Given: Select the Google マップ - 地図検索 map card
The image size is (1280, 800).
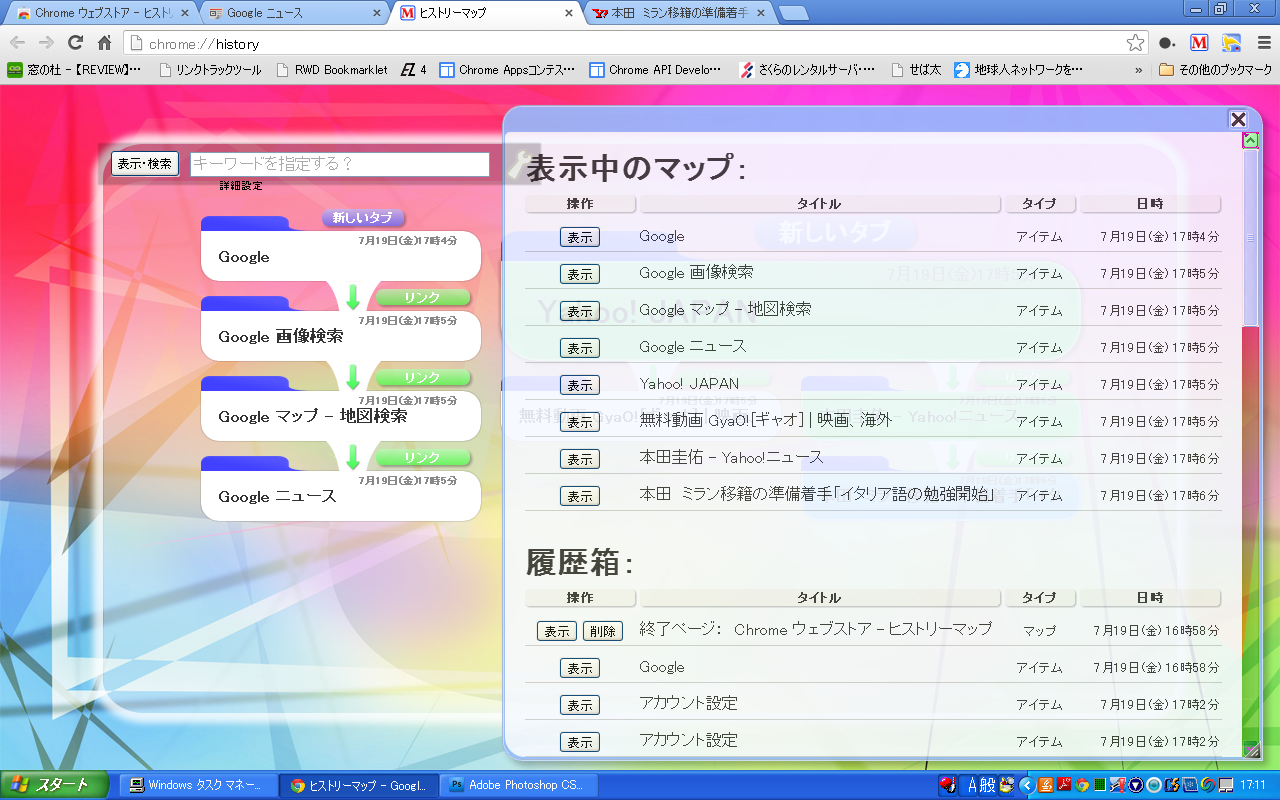Looking at the screenshot, I should tap(341, 416).
